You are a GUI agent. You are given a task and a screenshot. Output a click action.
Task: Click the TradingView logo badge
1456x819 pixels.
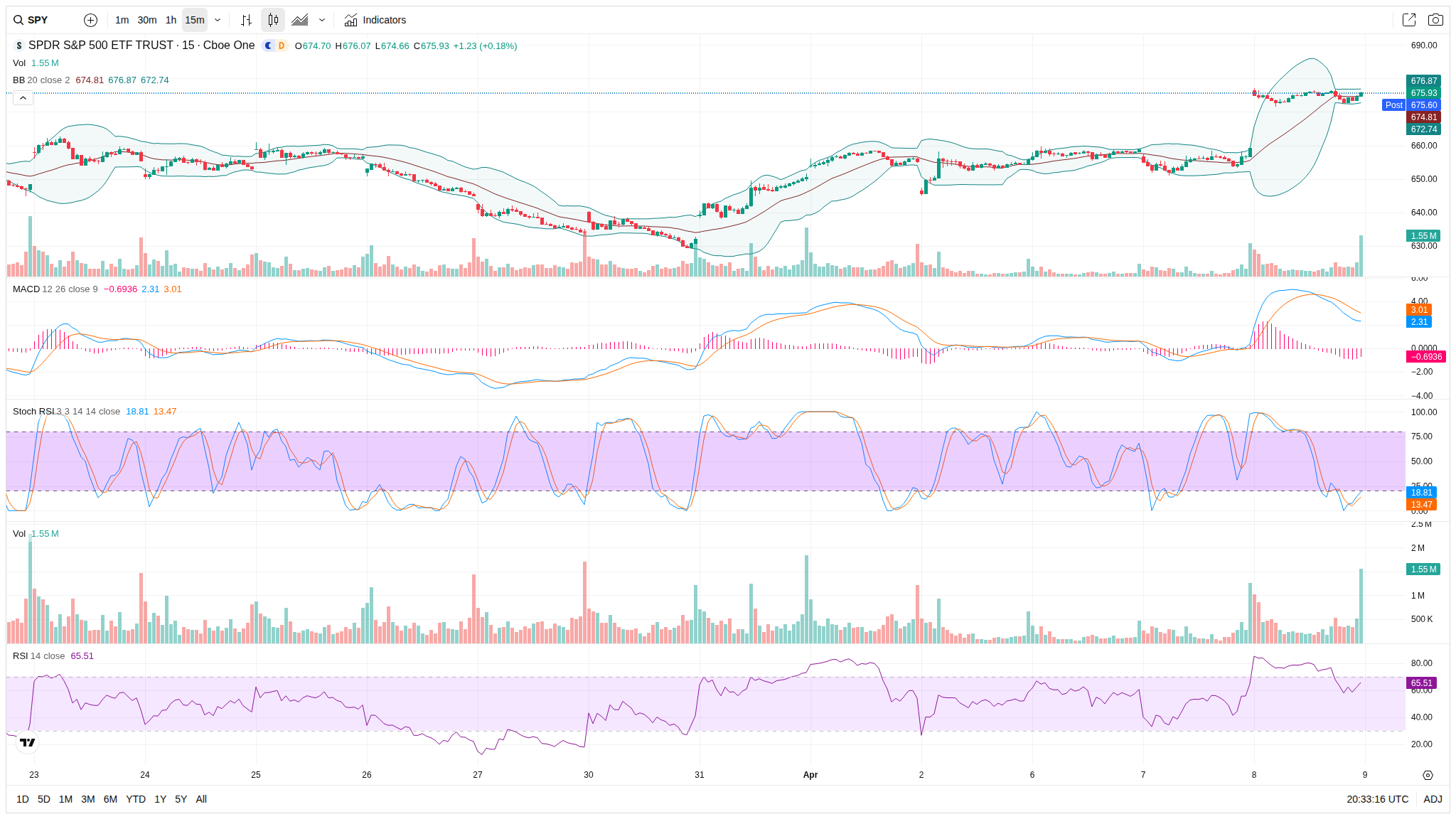coord(28,742)
